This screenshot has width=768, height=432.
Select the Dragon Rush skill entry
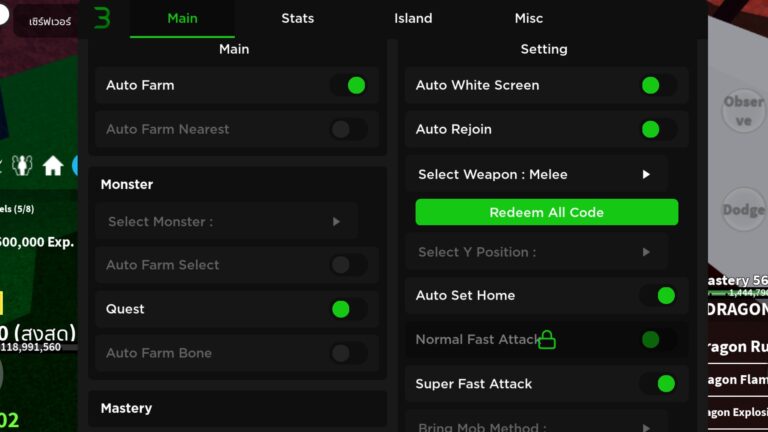(738, 346)
